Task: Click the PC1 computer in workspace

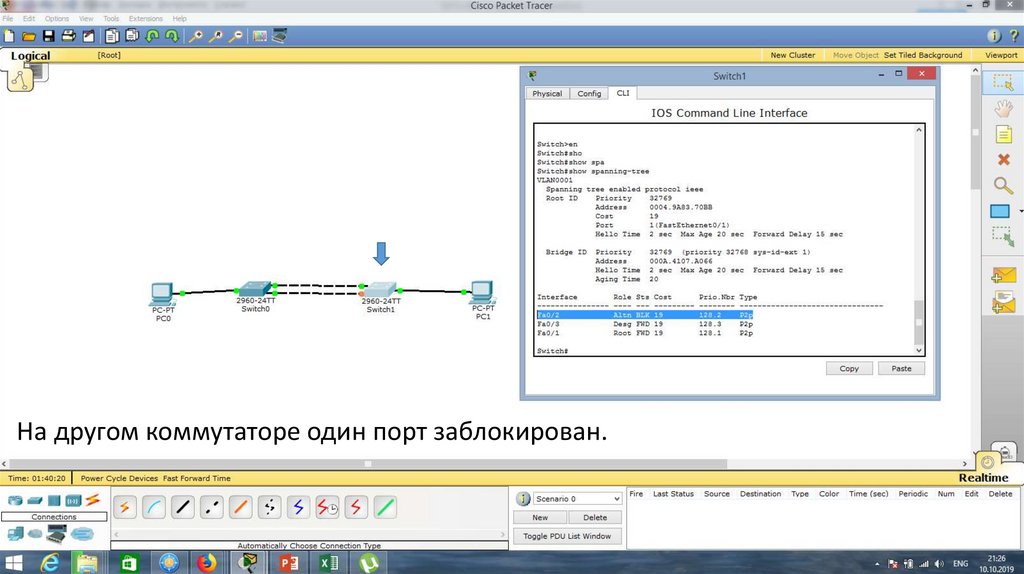Action: click(x=483, y=293)
